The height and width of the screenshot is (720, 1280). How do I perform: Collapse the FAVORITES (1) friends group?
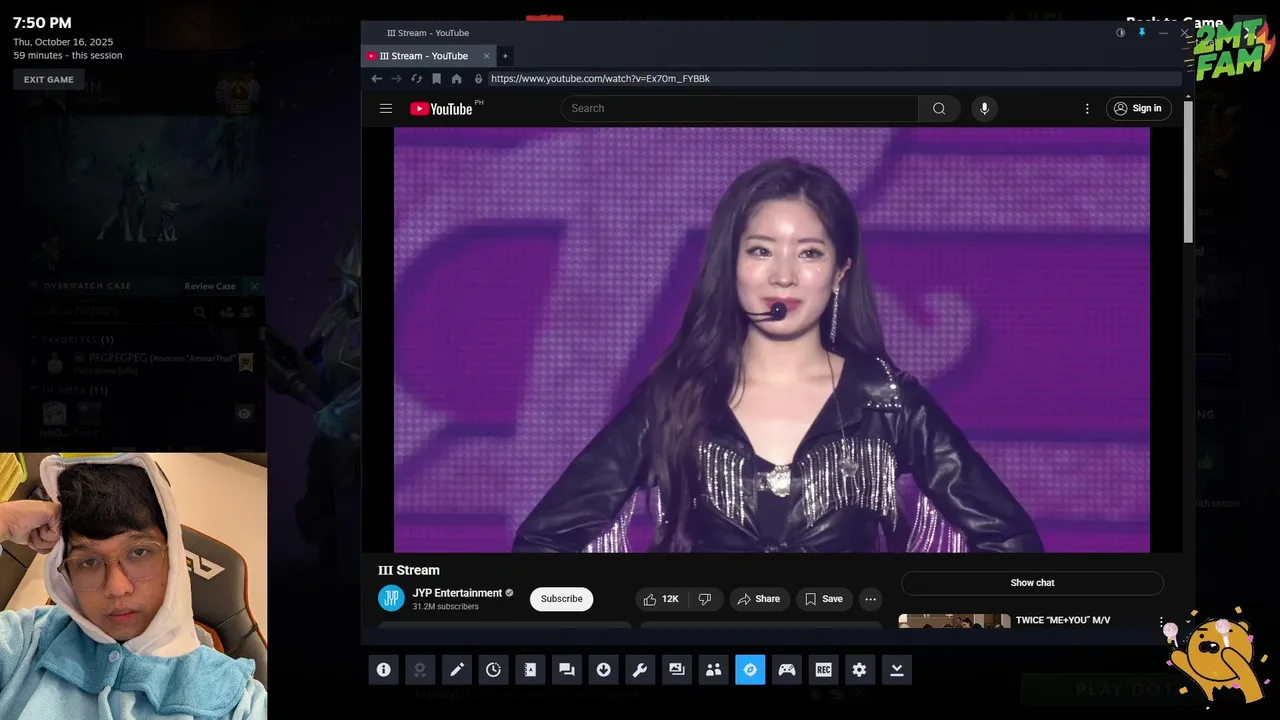[x=78, y=339]
